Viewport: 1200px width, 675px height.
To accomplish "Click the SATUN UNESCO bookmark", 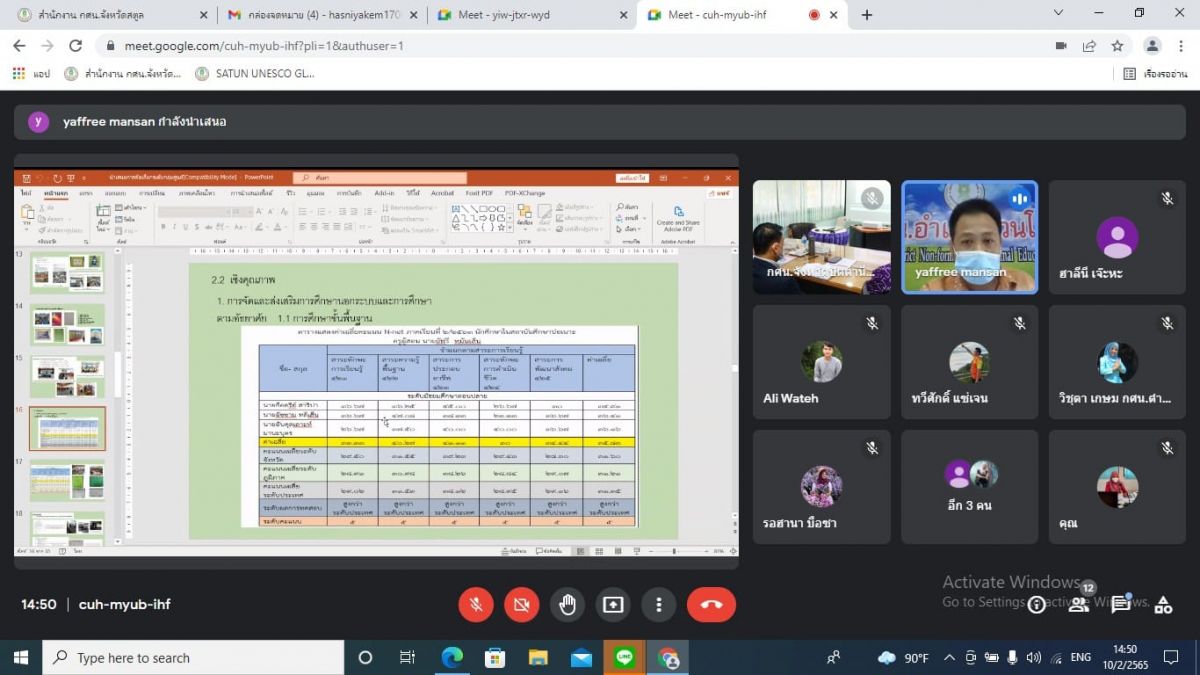I will tap(255, 73).
